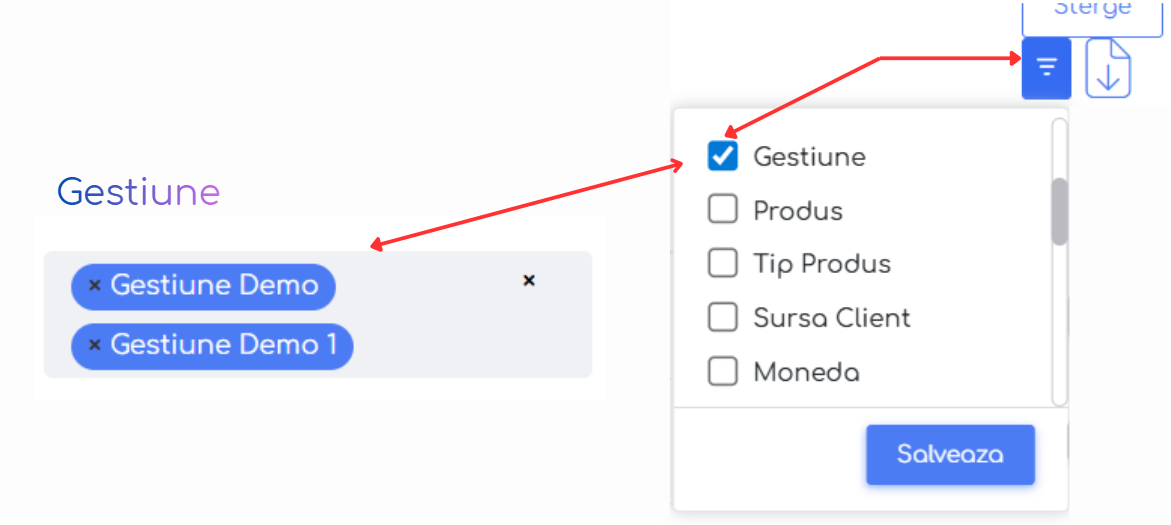Tick the Tip Produs checkbox
The image size is (1171, 525).
(722, 264)
